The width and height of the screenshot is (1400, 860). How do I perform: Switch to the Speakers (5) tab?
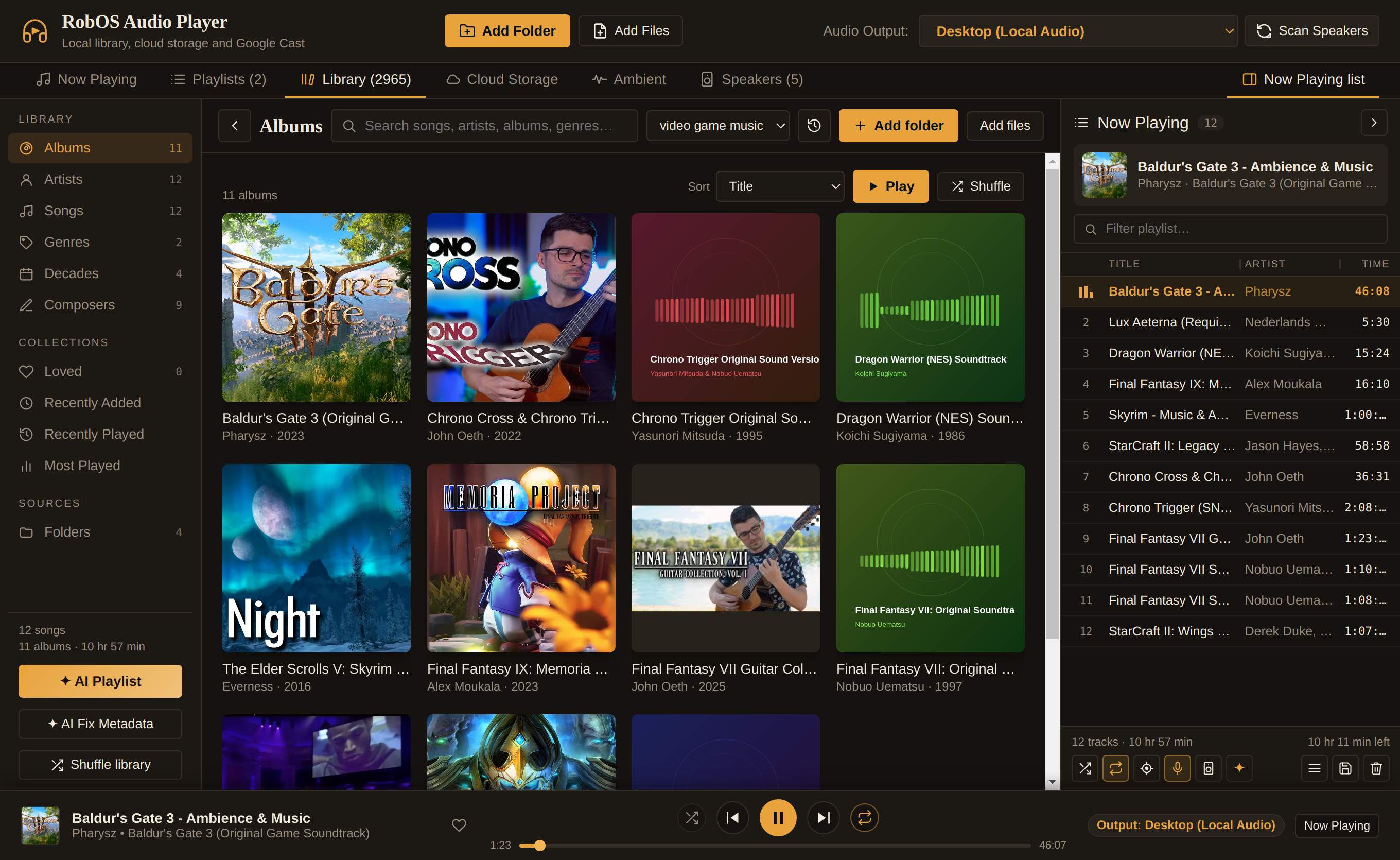click(751, 80)
